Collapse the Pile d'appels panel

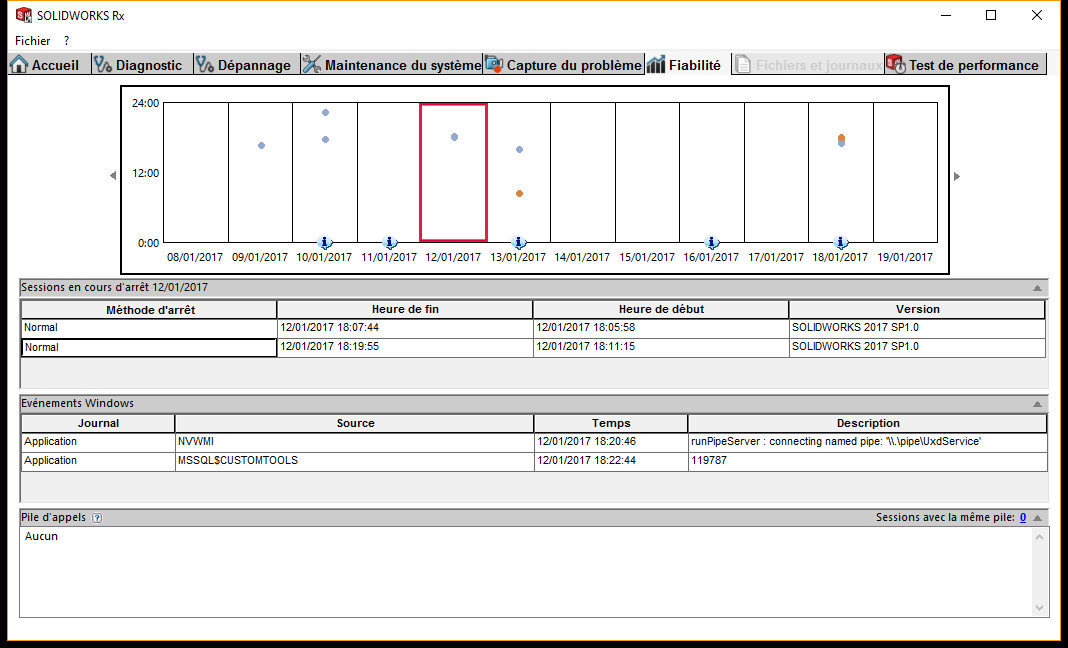pyautogui.click(x=1037, y=518)
